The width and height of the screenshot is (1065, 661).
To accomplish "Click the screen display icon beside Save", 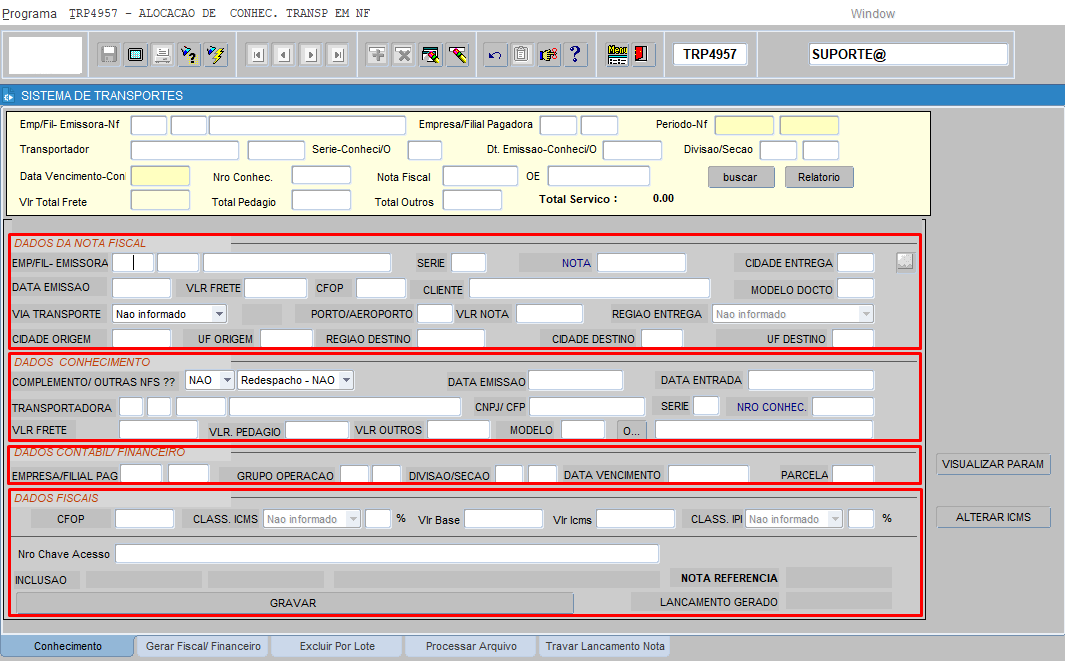I will [135, 54].
